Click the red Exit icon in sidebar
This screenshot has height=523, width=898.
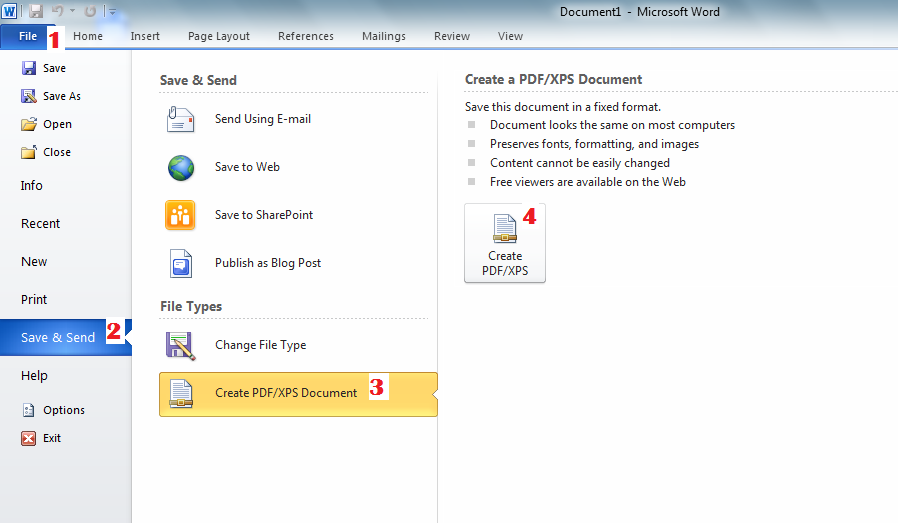click(x=28, y=438)
